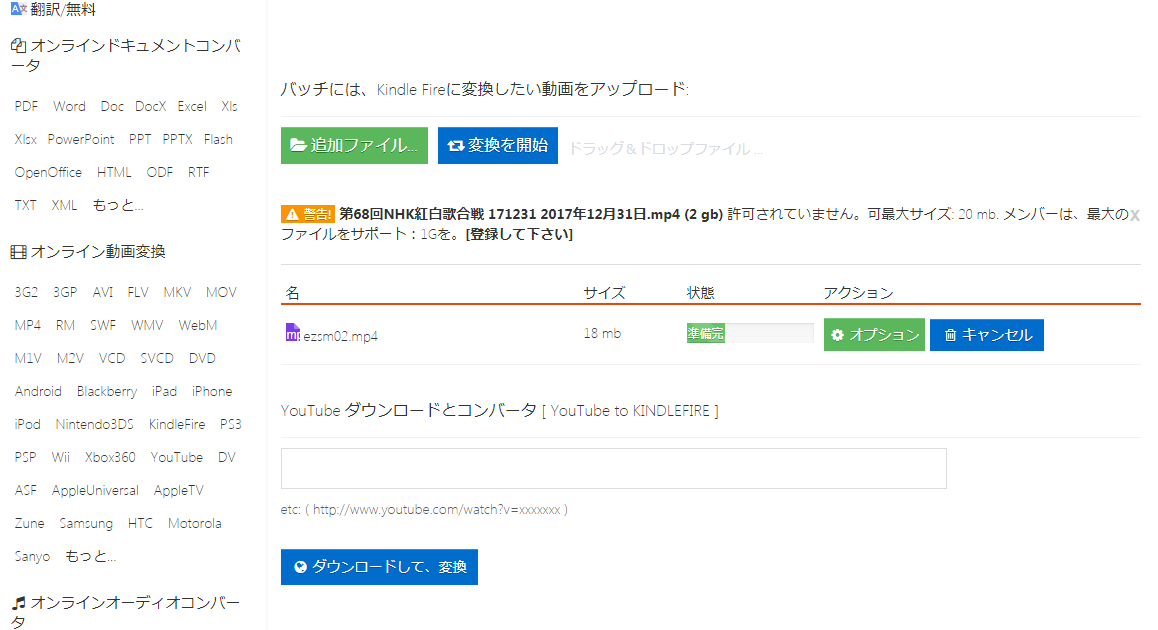Viewport: 1158px width, 630px height.
Task: Select the PPTX format link
Action: point(177,139)
